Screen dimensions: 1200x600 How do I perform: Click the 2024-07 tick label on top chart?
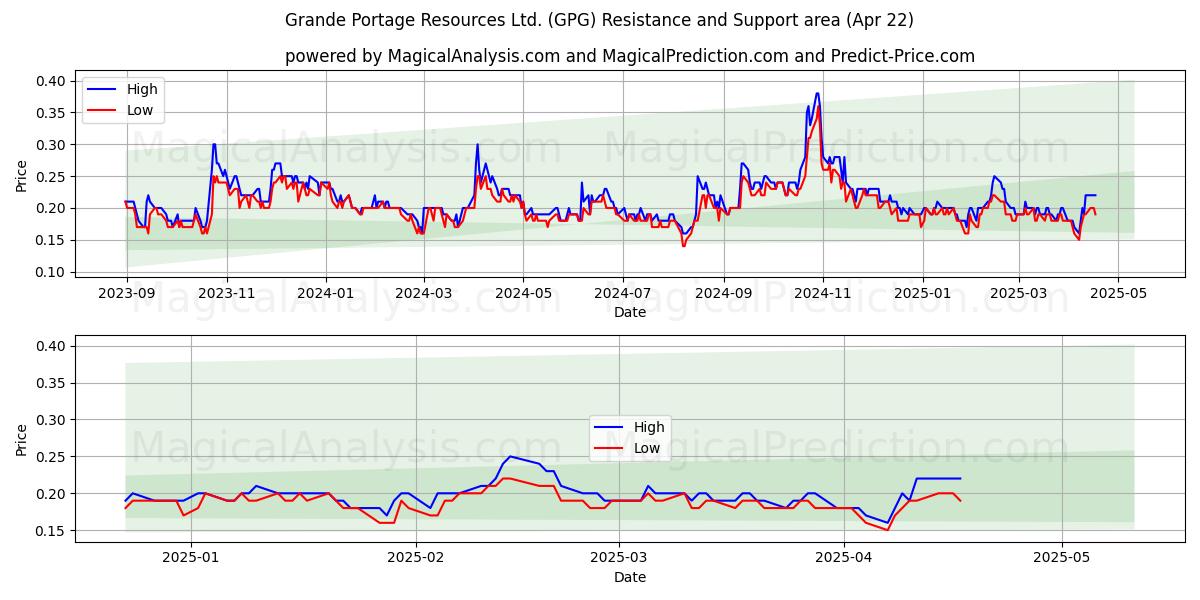(623, 294)
